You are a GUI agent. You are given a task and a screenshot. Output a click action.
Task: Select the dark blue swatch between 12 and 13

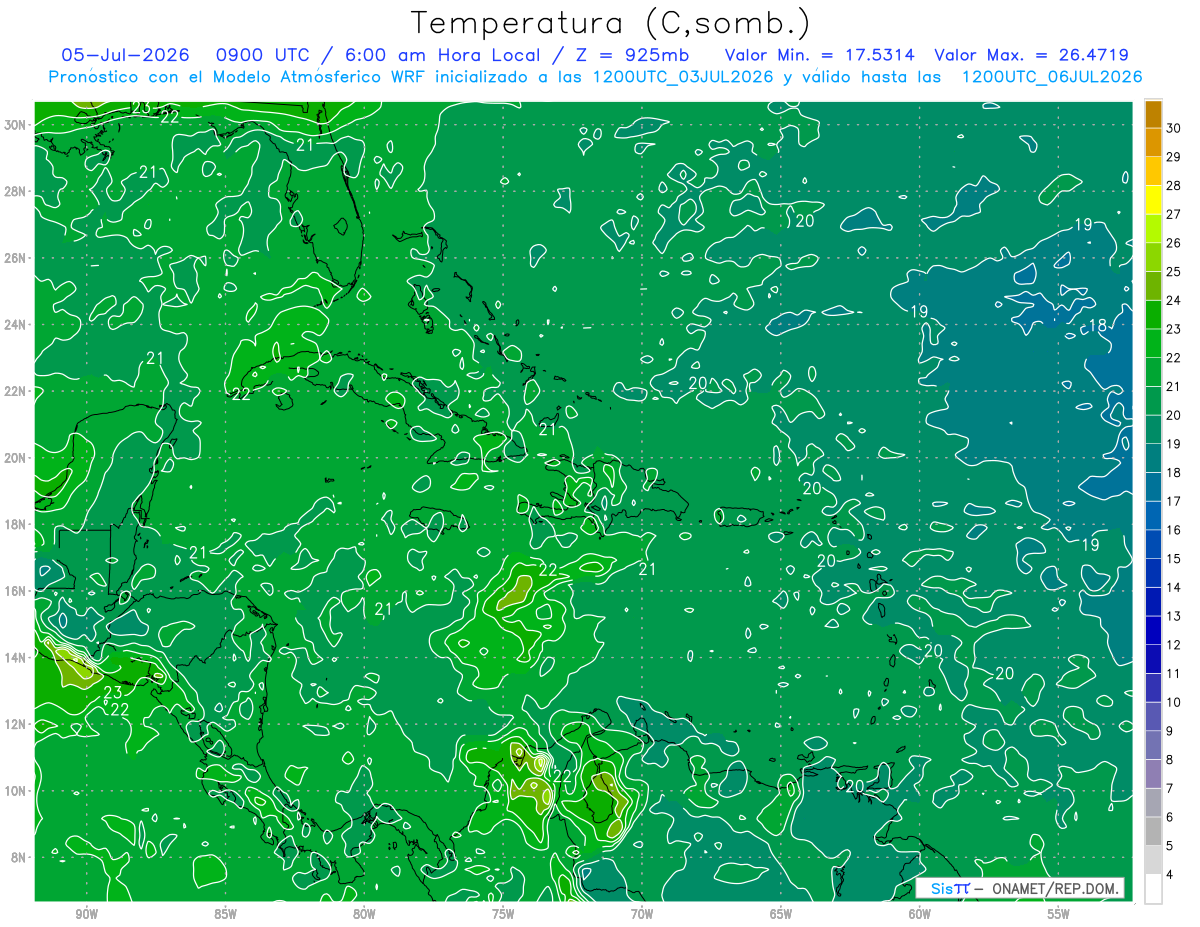(x=1153, y=631)
